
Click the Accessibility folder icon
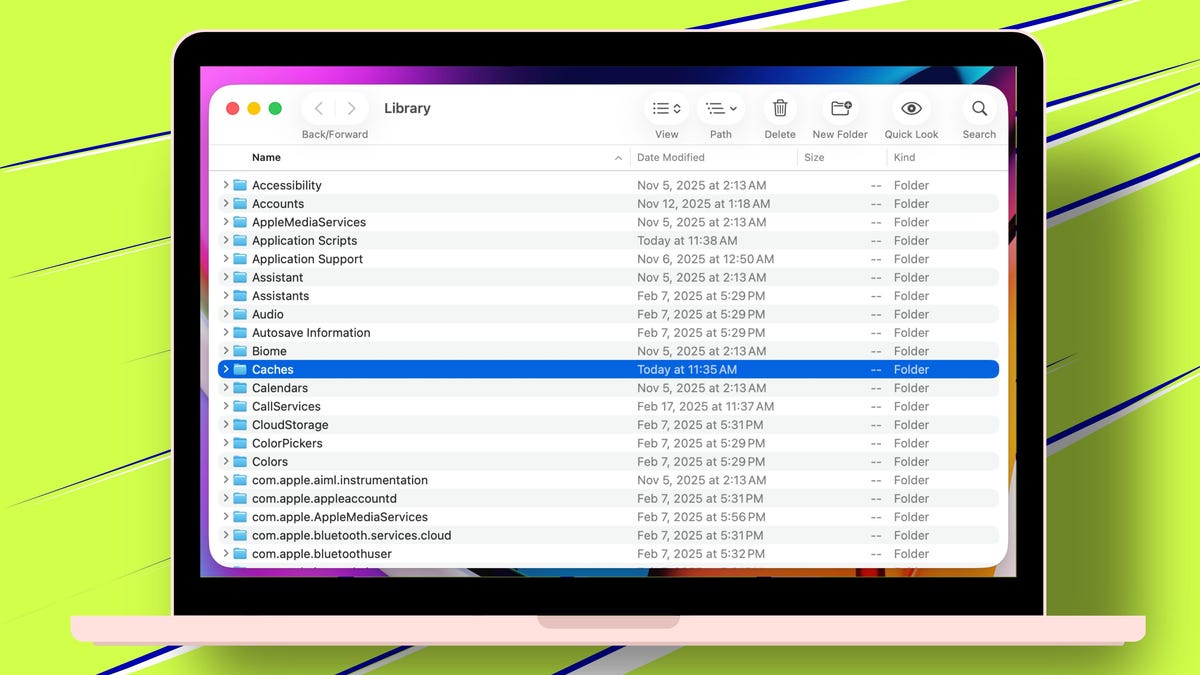click(x=240, y=185)
